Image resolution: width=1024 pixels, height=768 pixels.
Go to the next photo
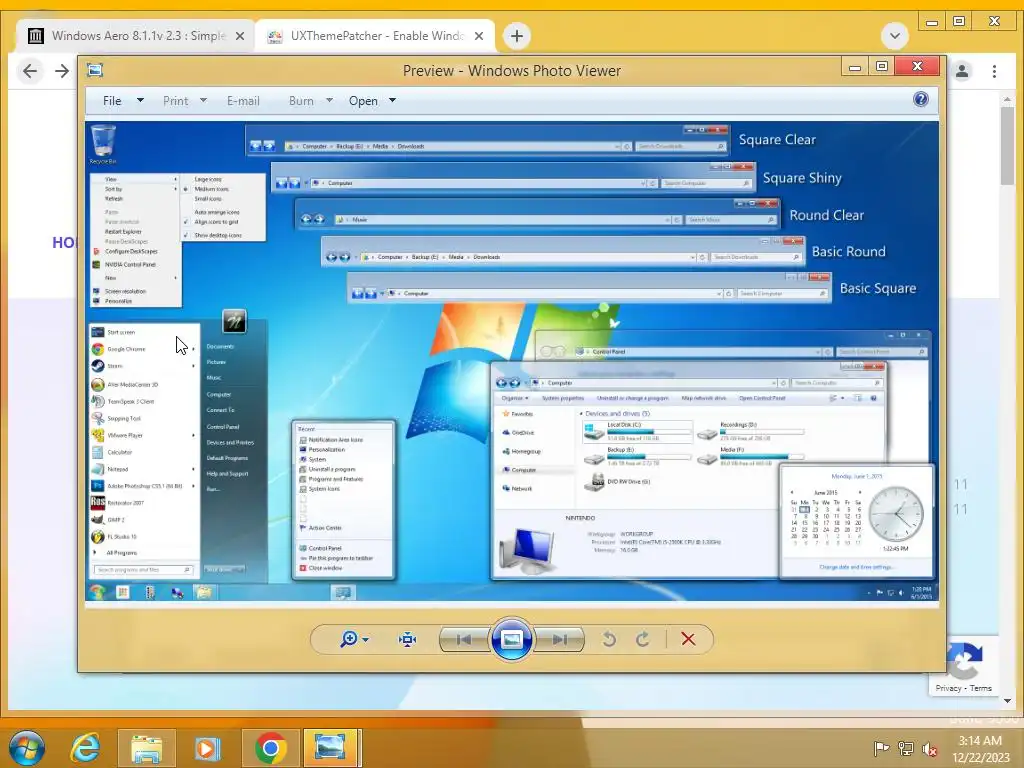(x=559, y=639)
